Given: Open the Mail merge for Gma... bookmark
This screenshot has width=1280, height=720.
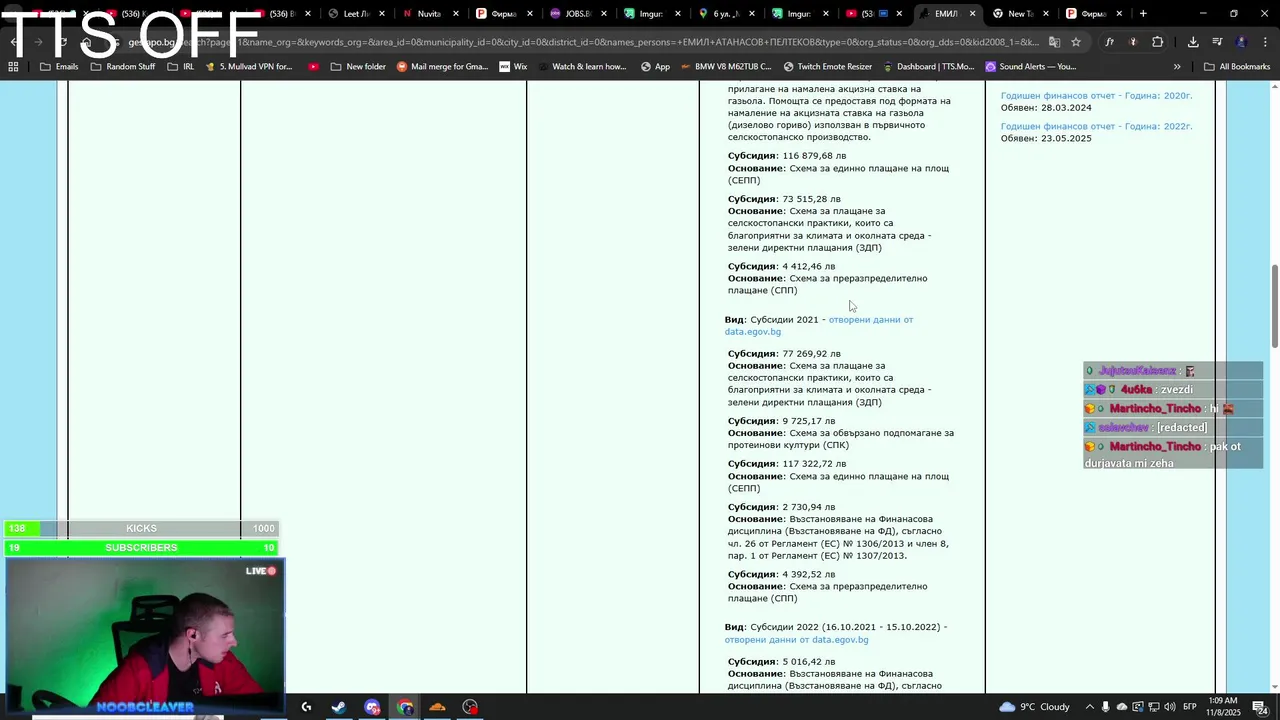Looking at the screenshot, I should pos(442,67).
